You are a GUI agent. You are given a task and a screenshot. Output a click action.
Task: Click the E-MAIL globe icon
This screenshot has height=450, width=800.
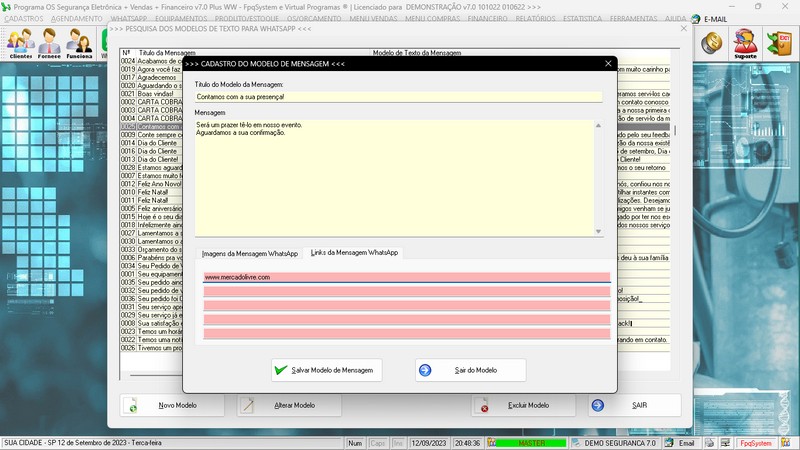point(695,19)
